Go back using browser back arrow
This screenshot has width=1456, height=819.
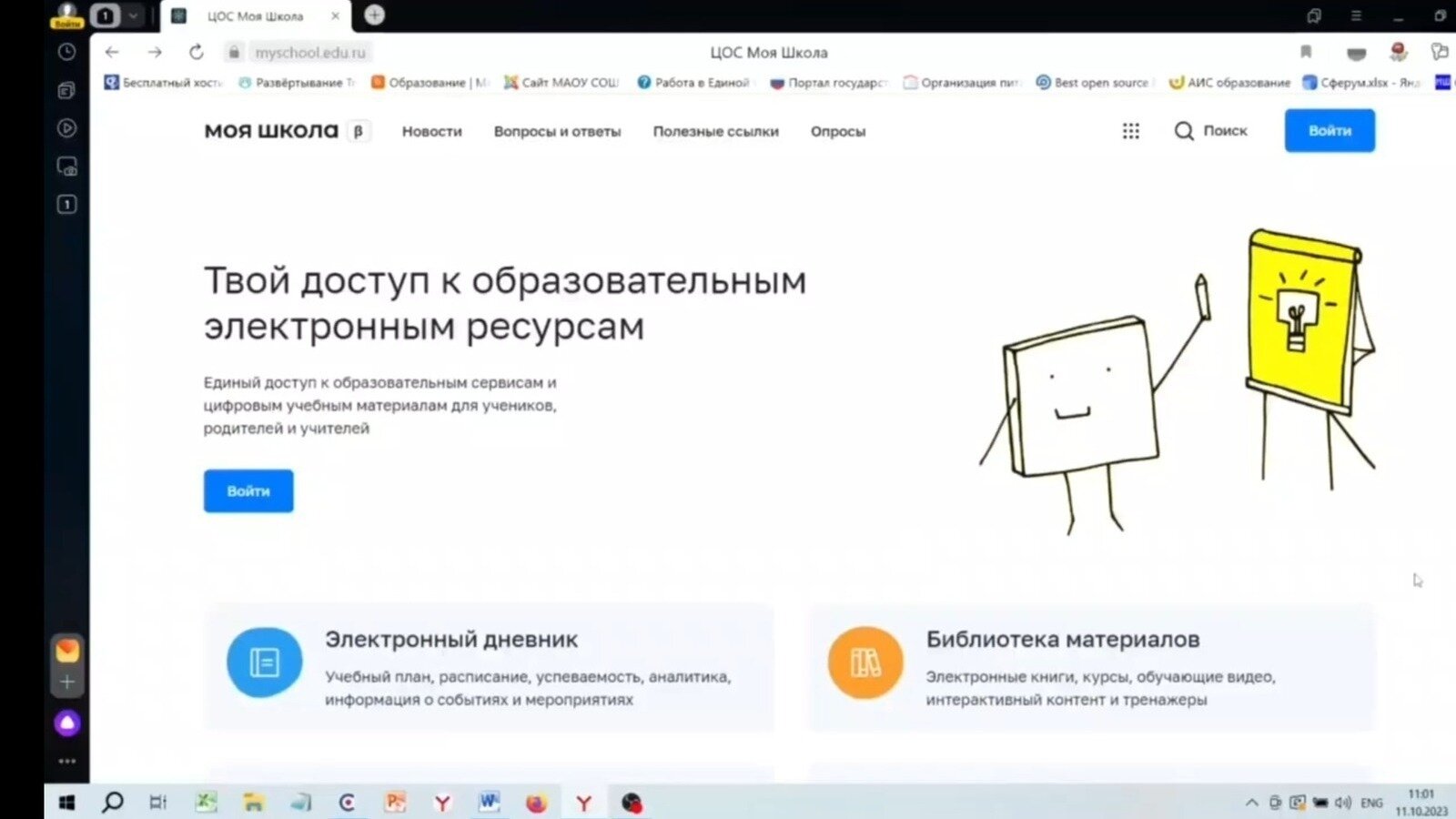[x=112, y=53]
